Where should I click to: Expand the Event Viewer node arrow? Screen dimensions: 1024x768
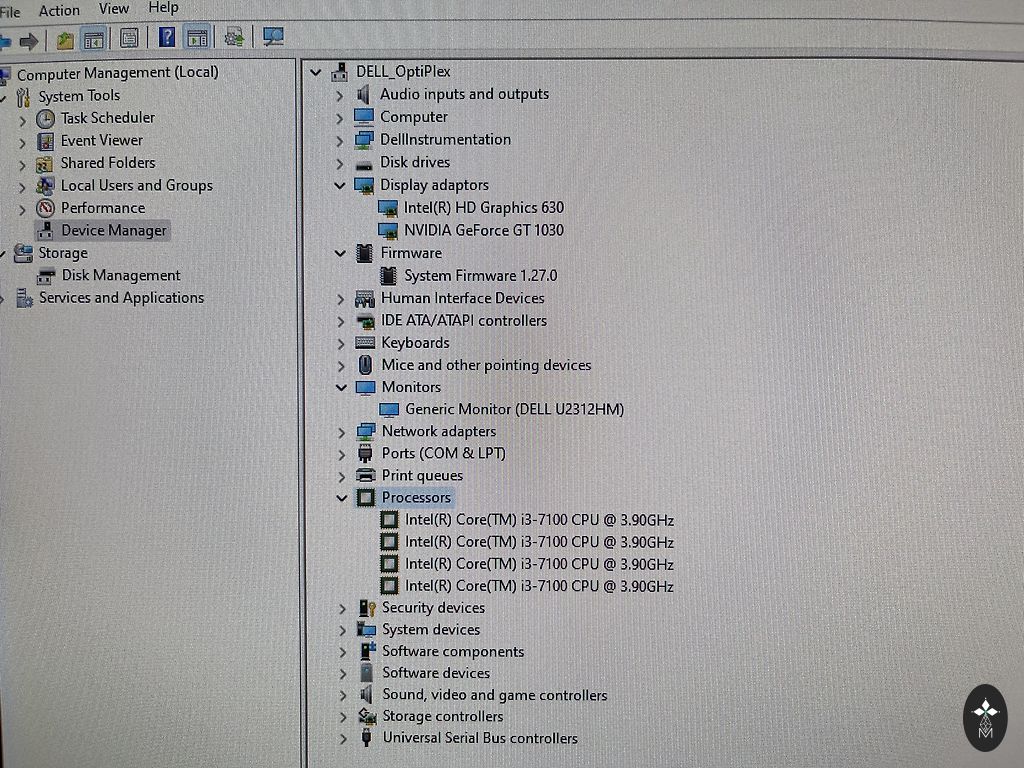tap(22, 143)
